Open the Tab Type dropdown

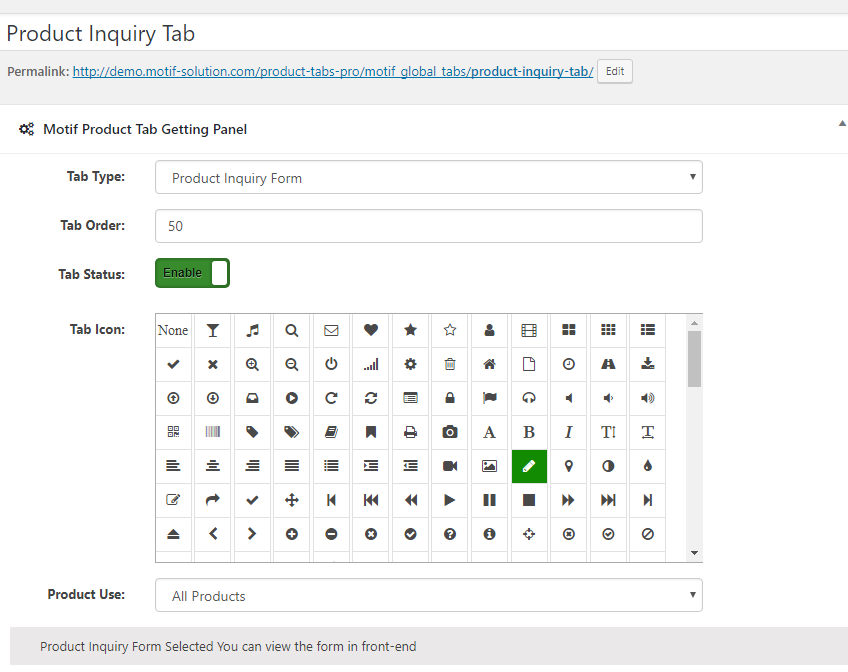428,177
